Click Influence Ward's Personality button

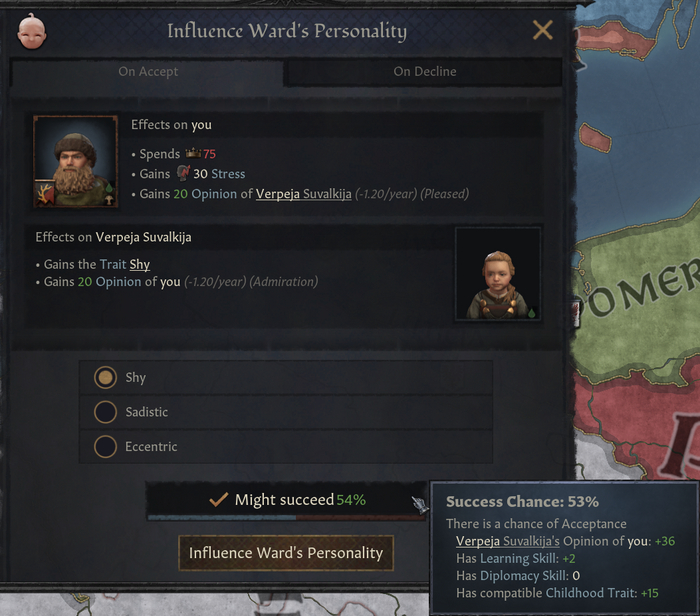pos(286,553)
